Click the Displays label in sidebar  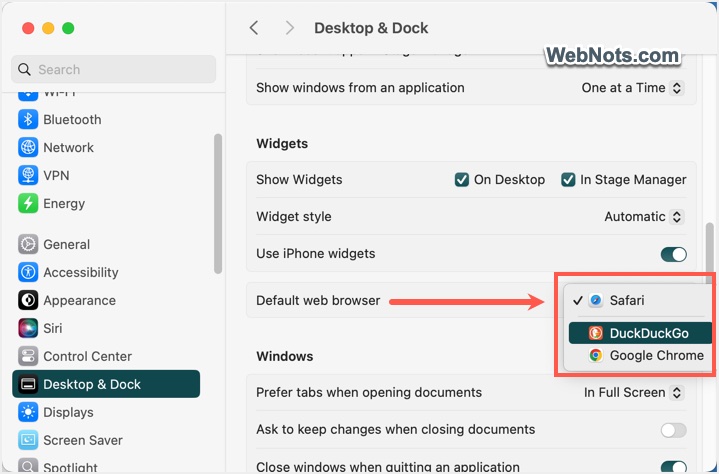68,412
